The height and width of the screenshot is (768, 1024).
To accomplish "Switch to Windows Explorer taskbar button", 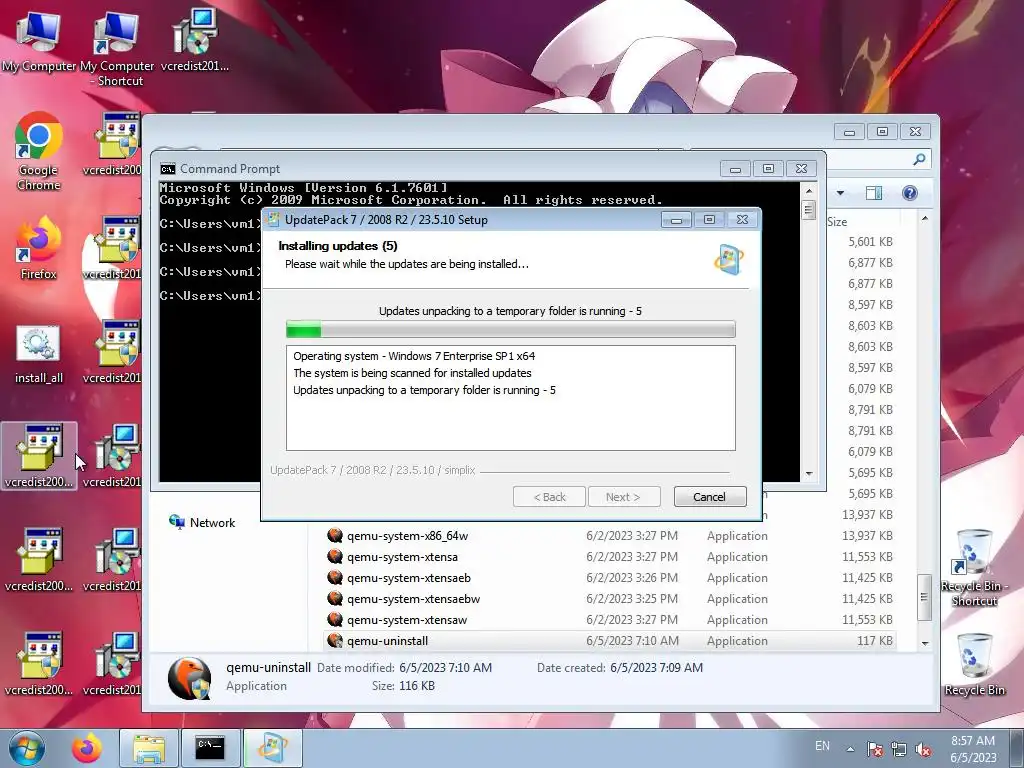I will [149, 748].
